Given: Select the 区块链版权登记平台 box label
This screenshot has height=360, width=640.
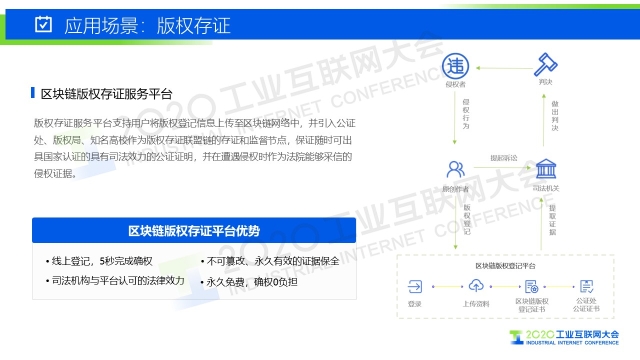Looking at the screenshot, I should point(505,266).
